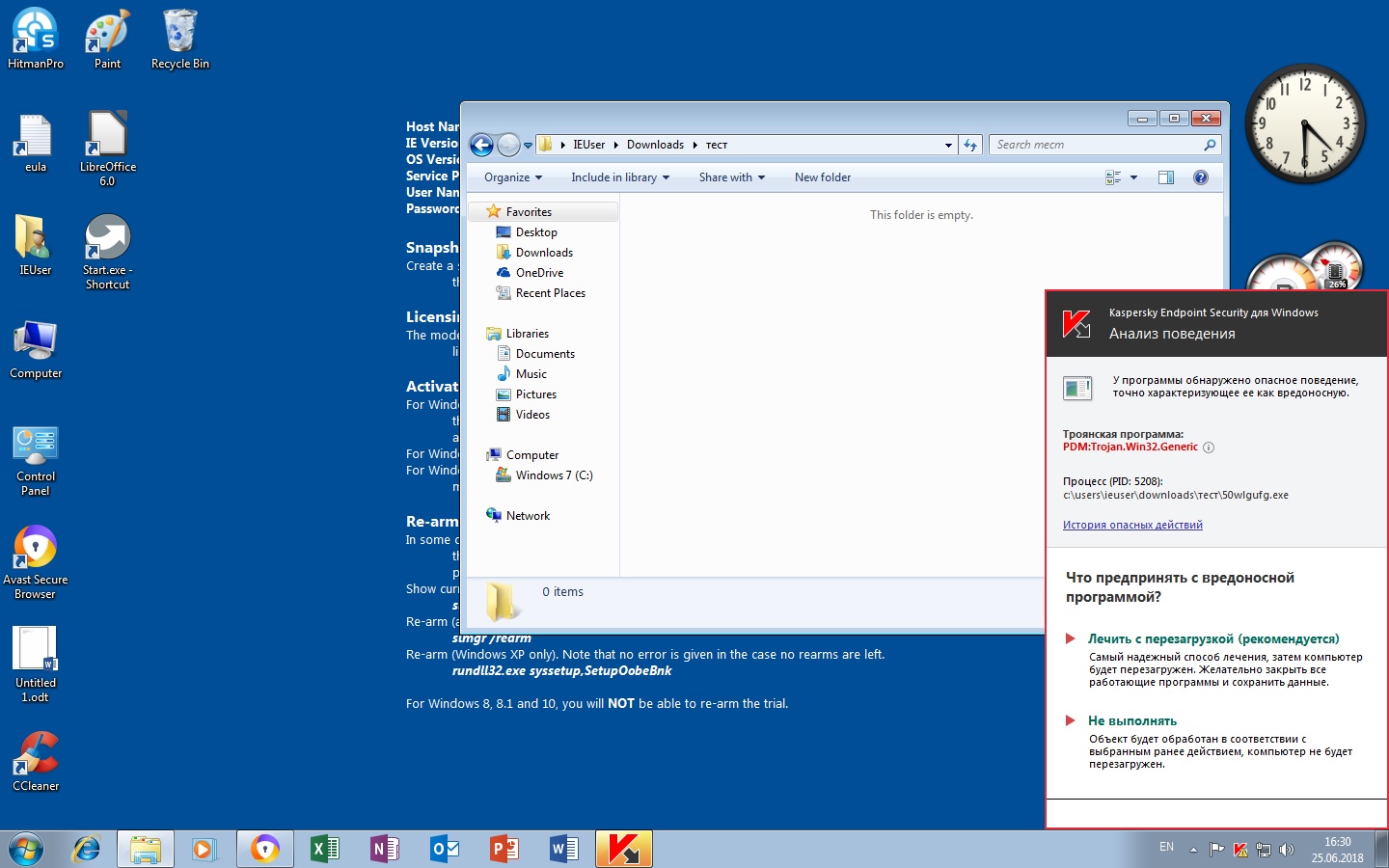This screenshot has width=1389, height=868.
Task: Click the Explorer Back arrow button
Action: [x=481, y=145]
